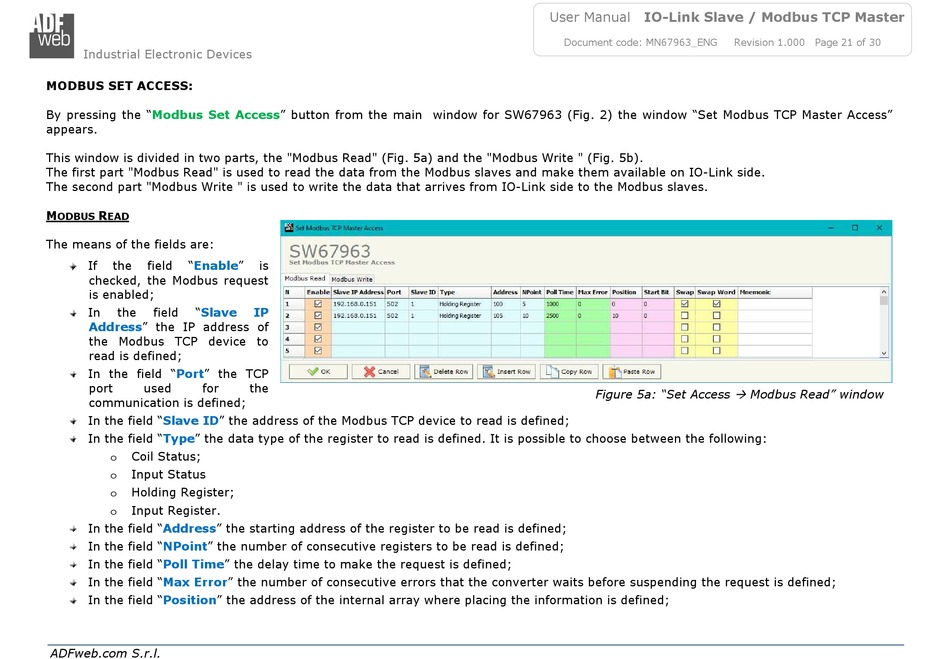The height and width of the screenshot is (659, 950).
Task: Click the dialog's title bar app icon
Action: click(x=288, y=228)
